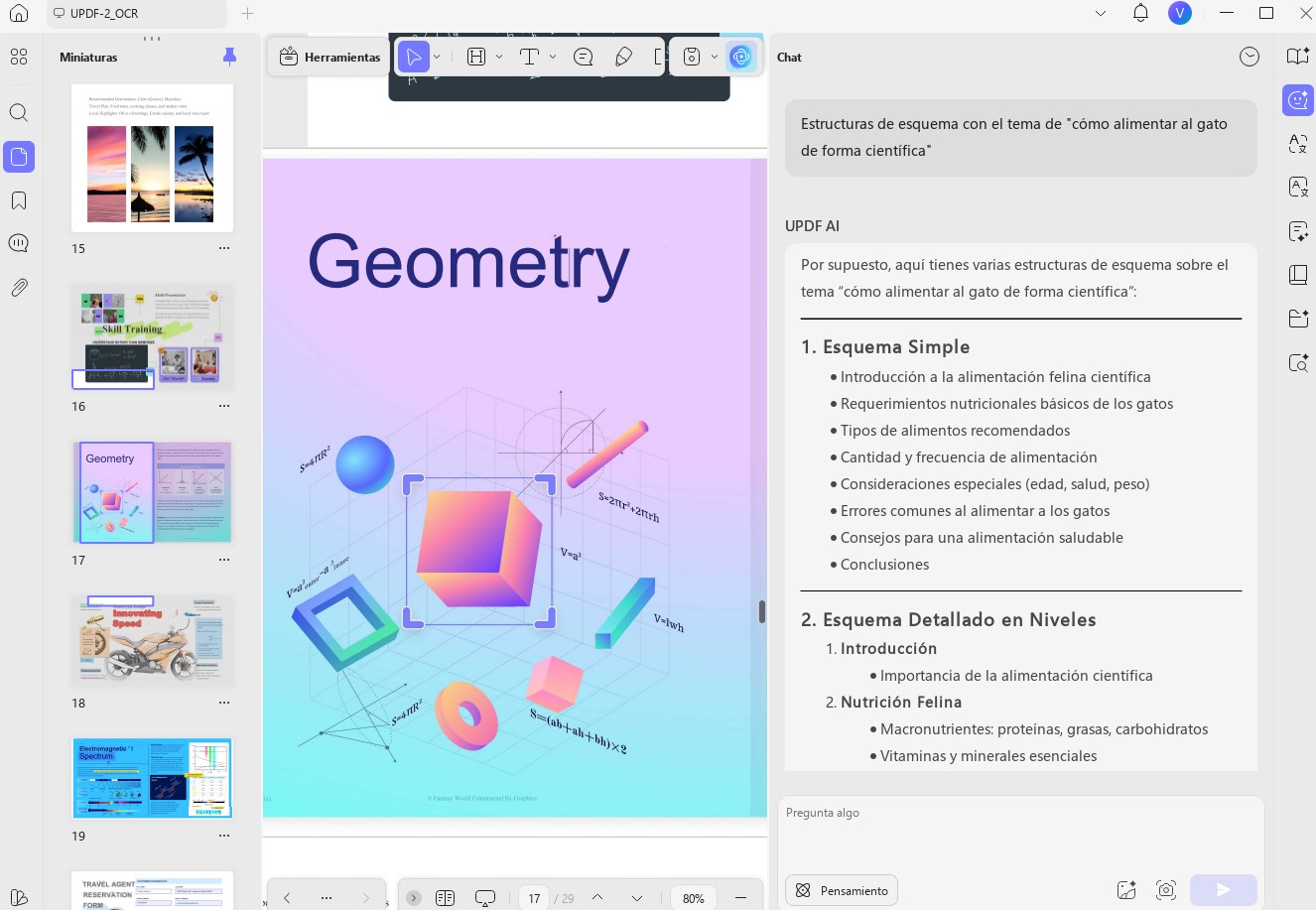Select the pencil drawing tool

pos(624,58)
